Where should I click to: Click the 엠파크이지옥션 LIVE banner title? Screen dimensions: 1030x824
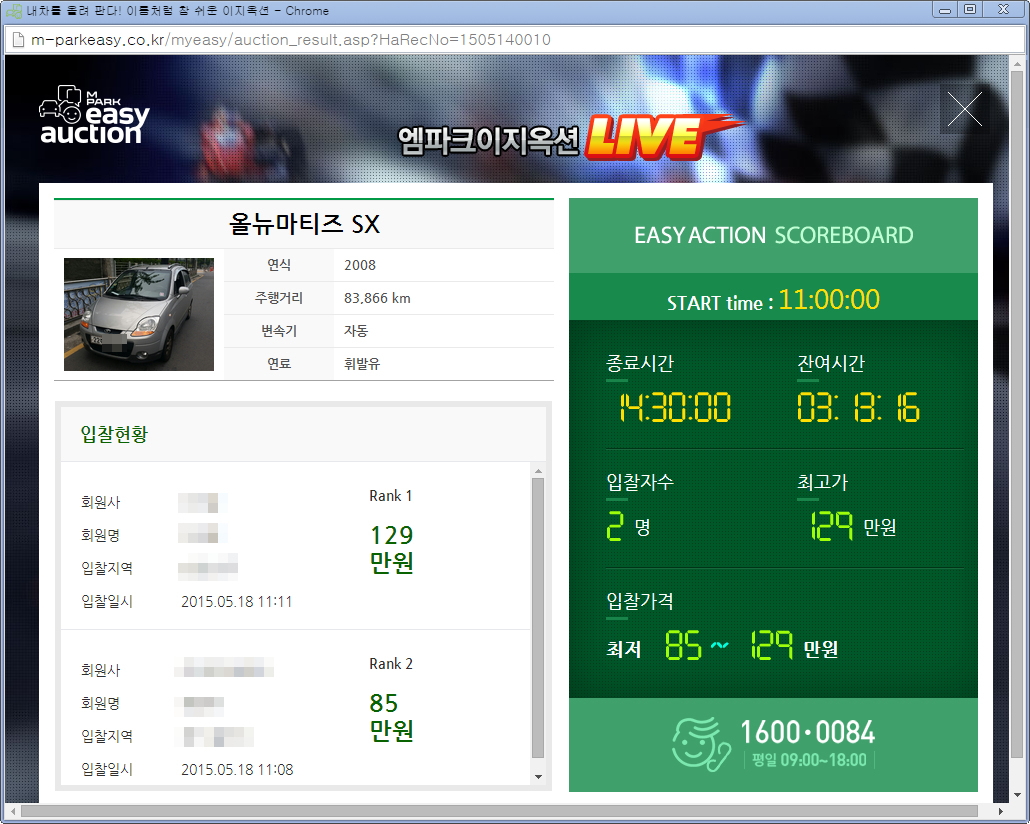coord(570,138)
